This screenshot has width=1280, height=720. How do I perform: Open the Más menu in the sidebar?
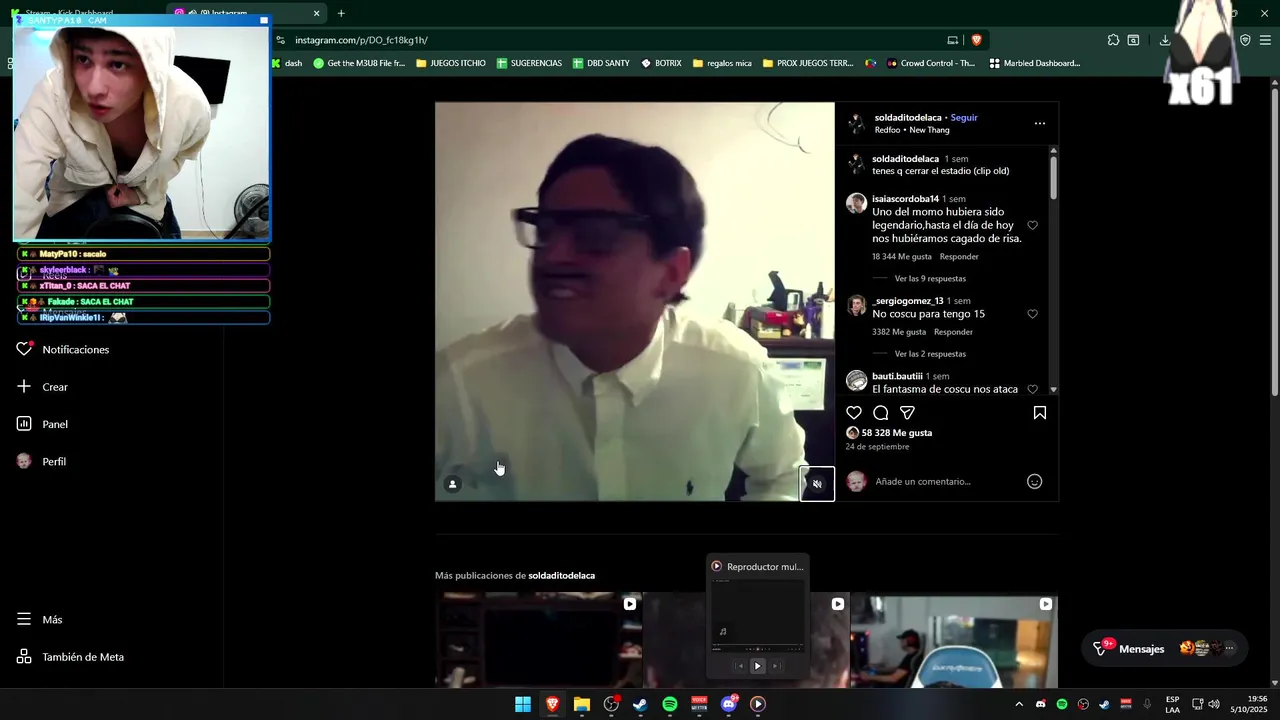pyautogui.click(x=40, y=620)
